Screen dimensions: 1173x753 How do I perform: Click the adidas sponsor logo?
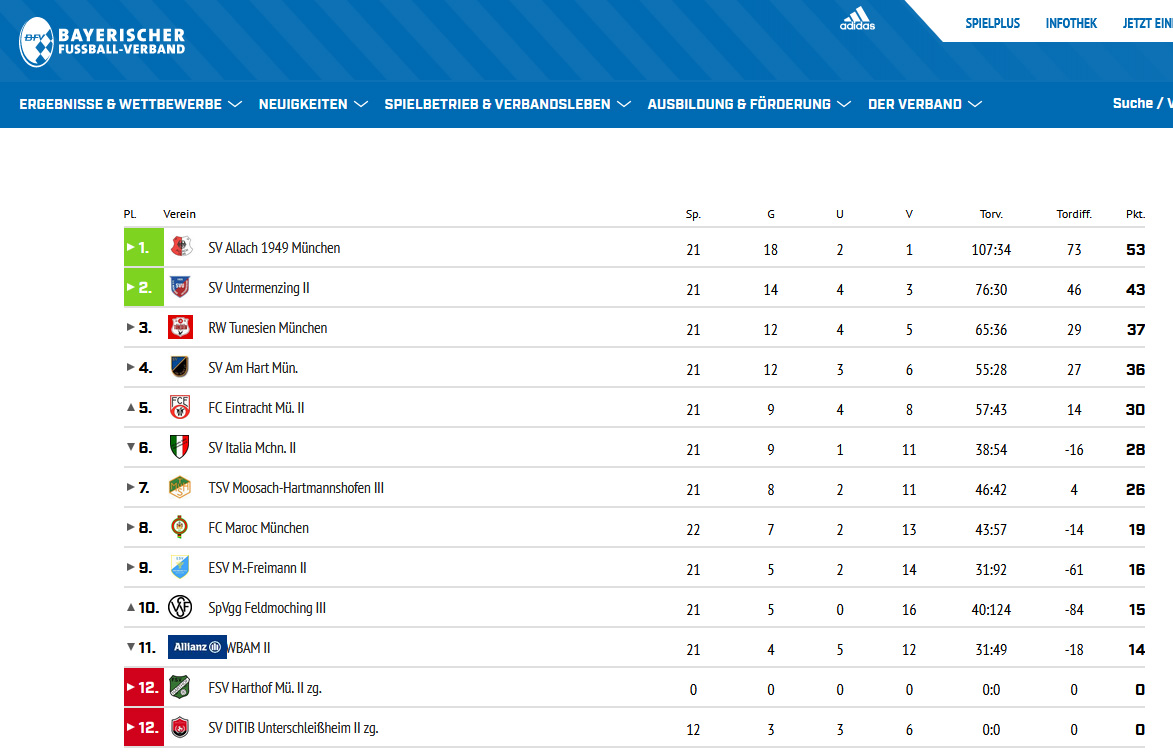pyautogui.click(x=857, y=20)
